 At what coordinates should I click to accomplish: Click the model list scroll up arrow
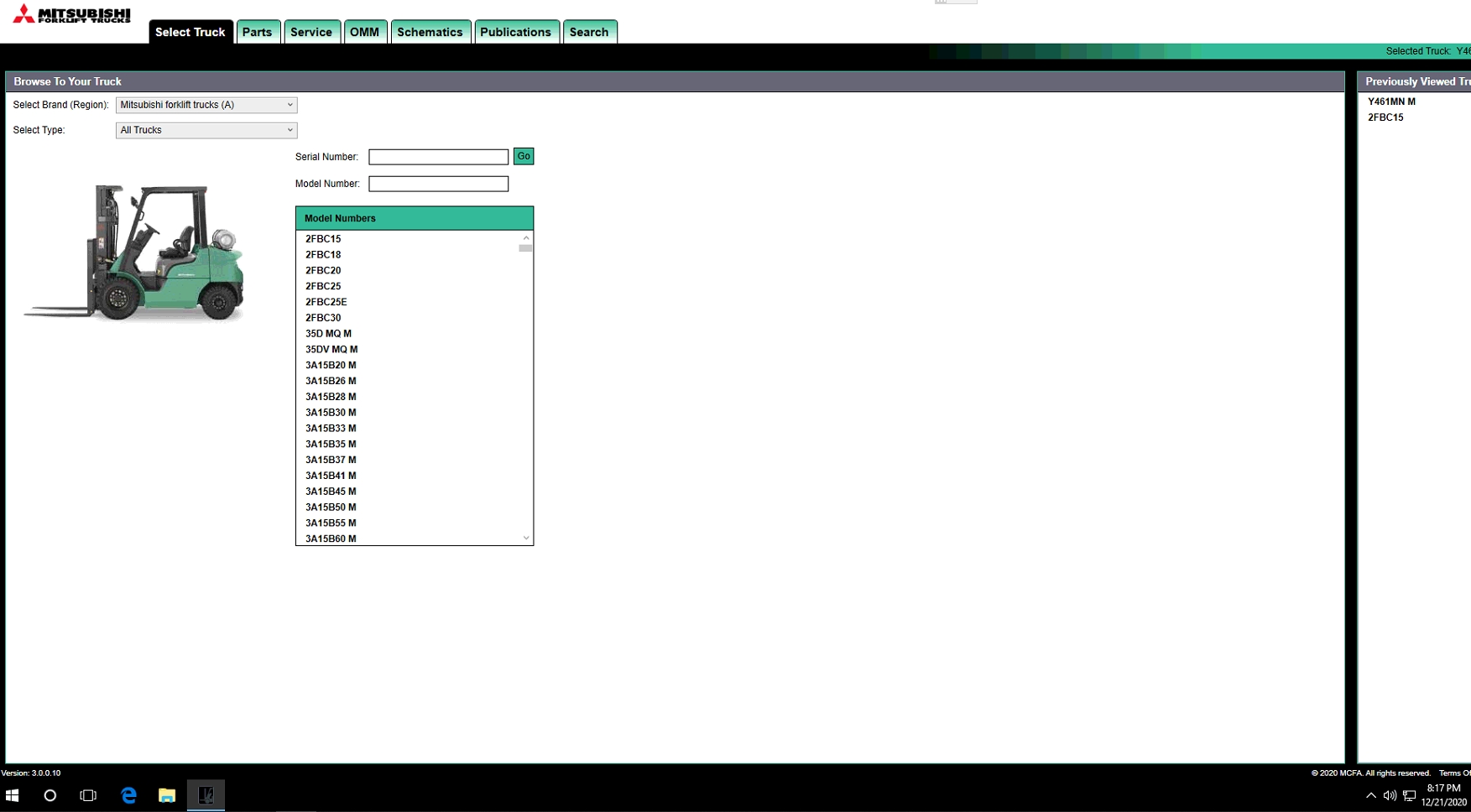coord(526,237)
